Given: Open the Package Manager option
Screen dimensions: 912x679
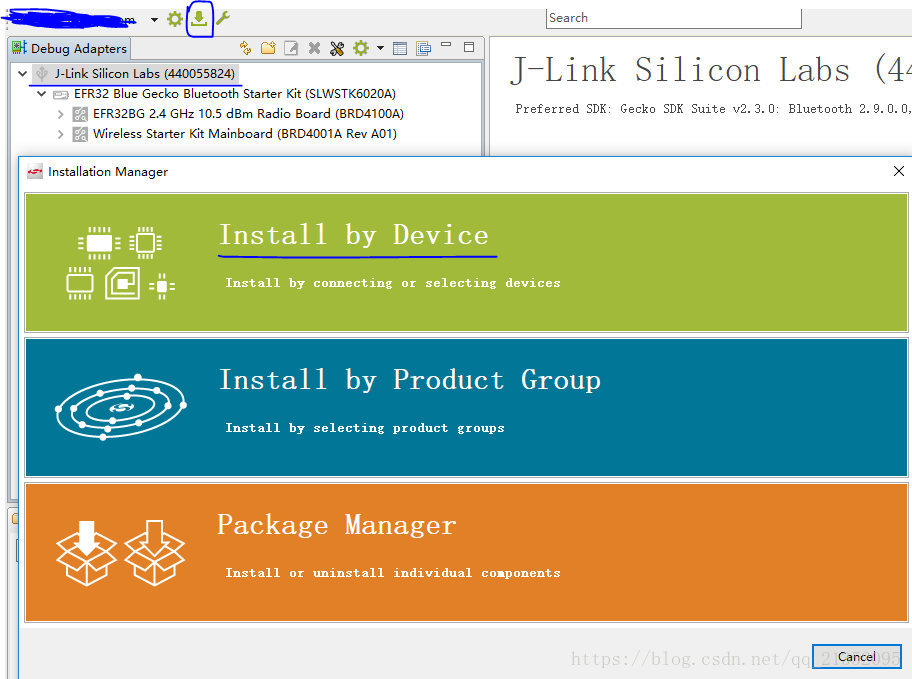Looking at the screenshot, I should [466, 552].
